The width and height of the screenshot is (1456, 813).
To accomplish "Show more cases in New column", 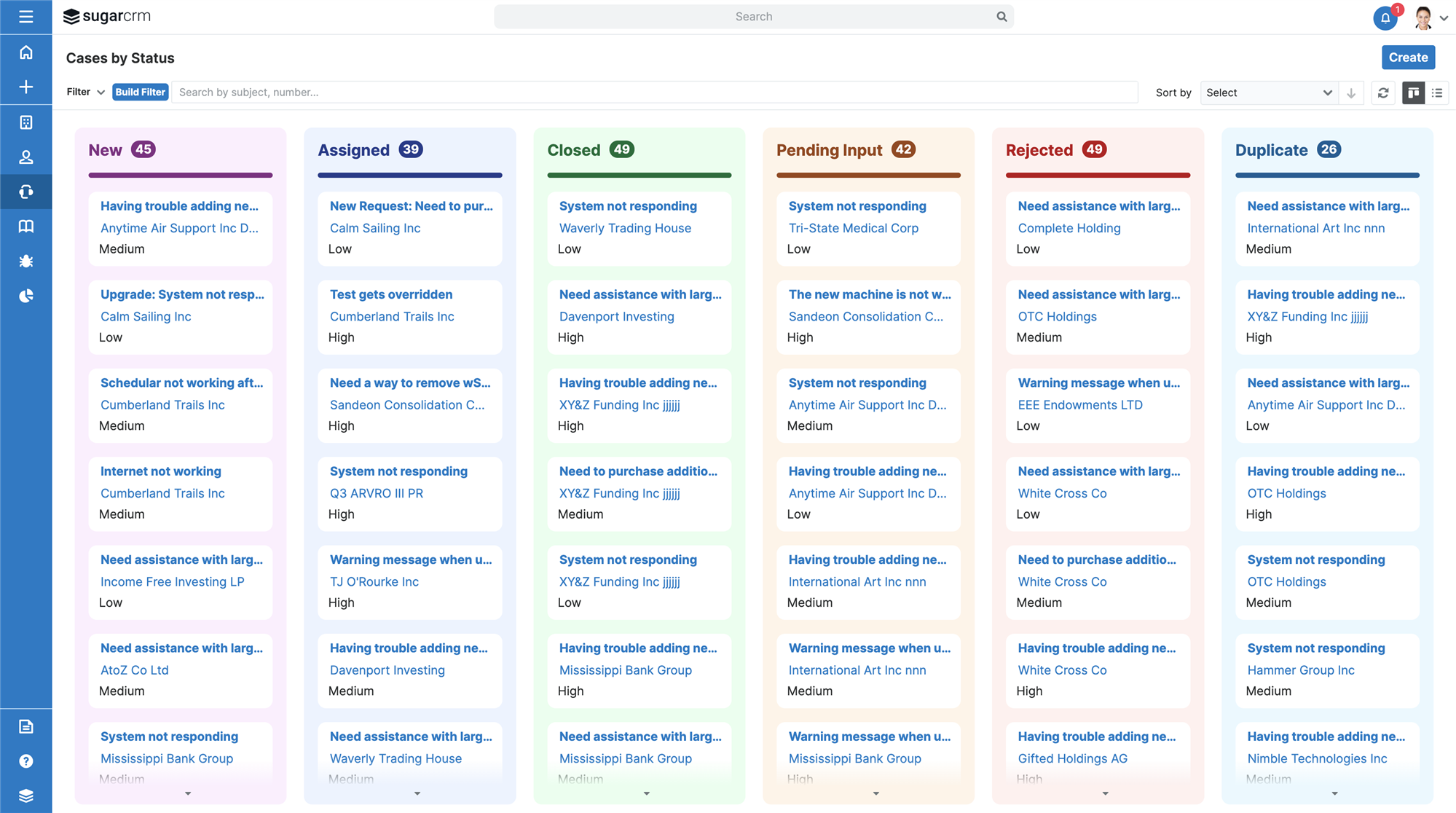I will coord(188,793).
